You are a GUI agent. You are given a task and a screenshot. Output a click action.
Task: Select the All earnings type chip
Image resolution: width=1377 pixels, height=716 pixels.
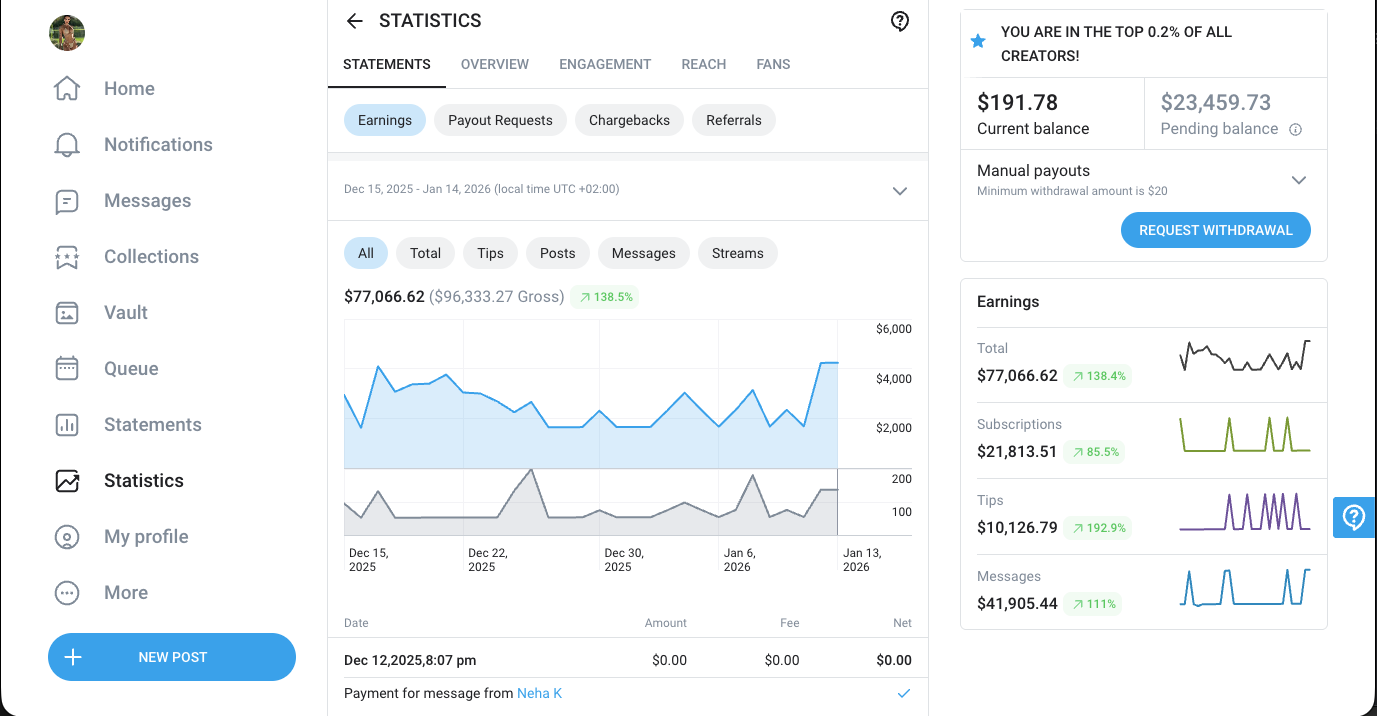tap(366, 253)
